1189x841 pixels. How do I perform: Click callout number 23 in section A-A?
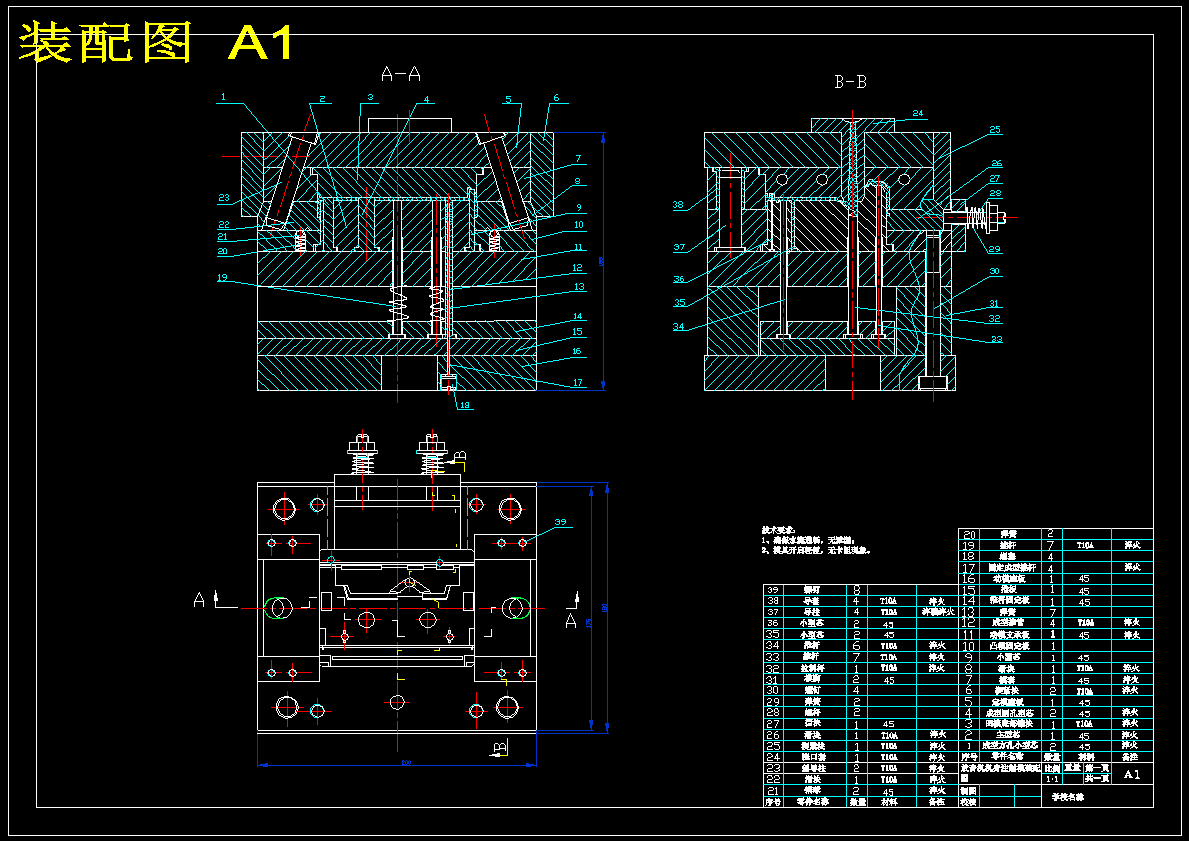point(224,199)
